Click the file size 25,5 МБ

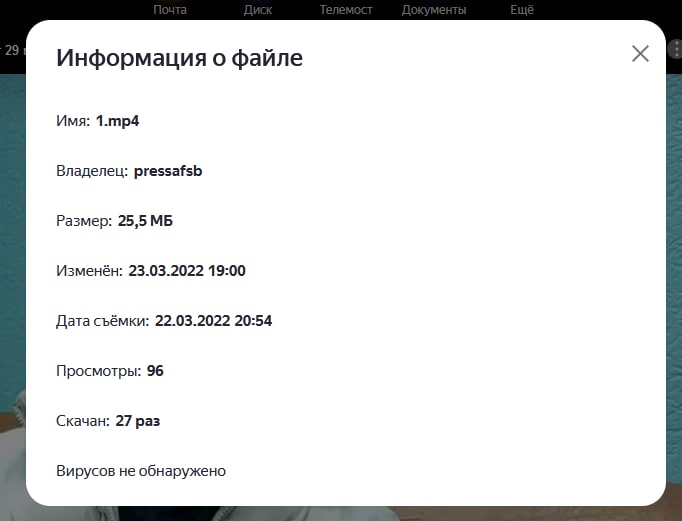pos(145,221)
